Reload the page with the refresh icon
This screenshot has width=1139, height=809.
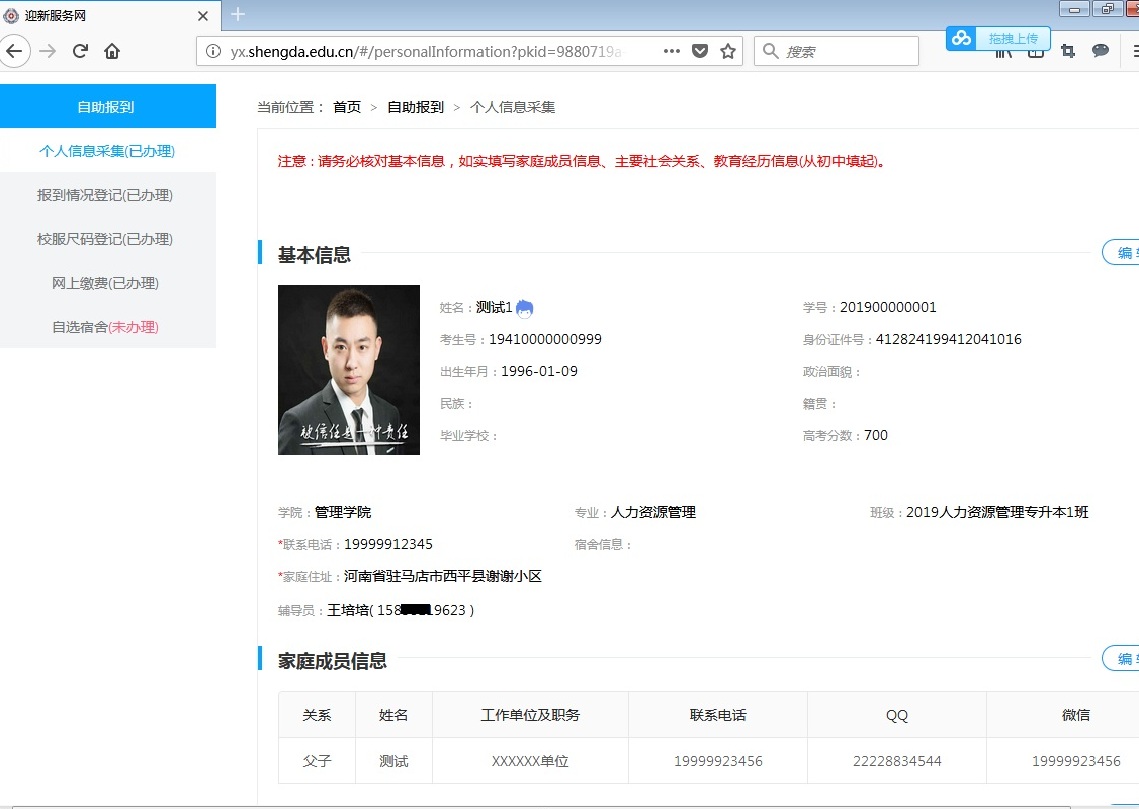coord(81,51)
